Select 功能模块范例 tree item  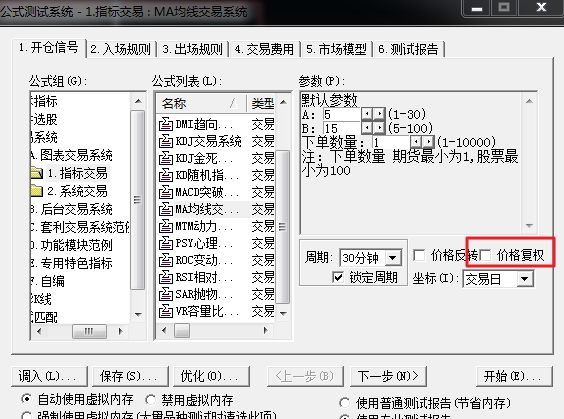tap(72, 245)
